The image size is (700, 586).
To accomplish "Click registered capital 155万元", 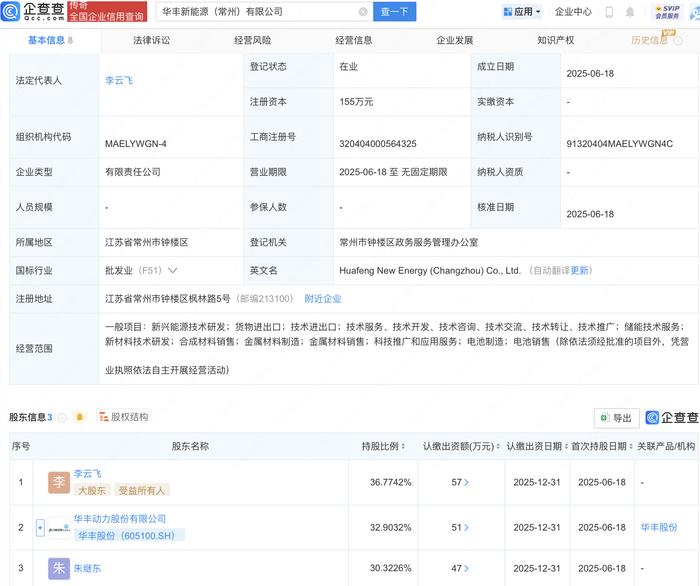I will point(356,102).
